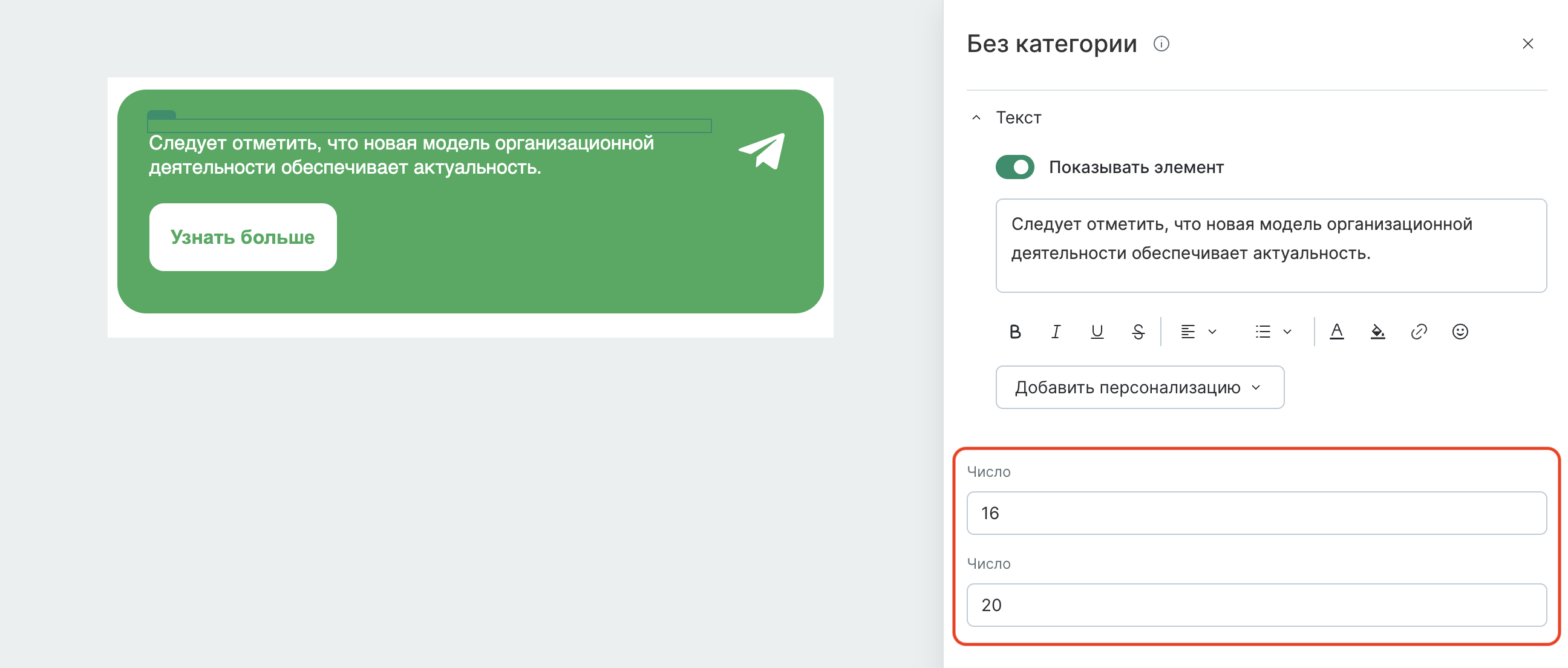1568x668 pixels.
Task: Open the emoji picker
Action: click(1460, 332)
